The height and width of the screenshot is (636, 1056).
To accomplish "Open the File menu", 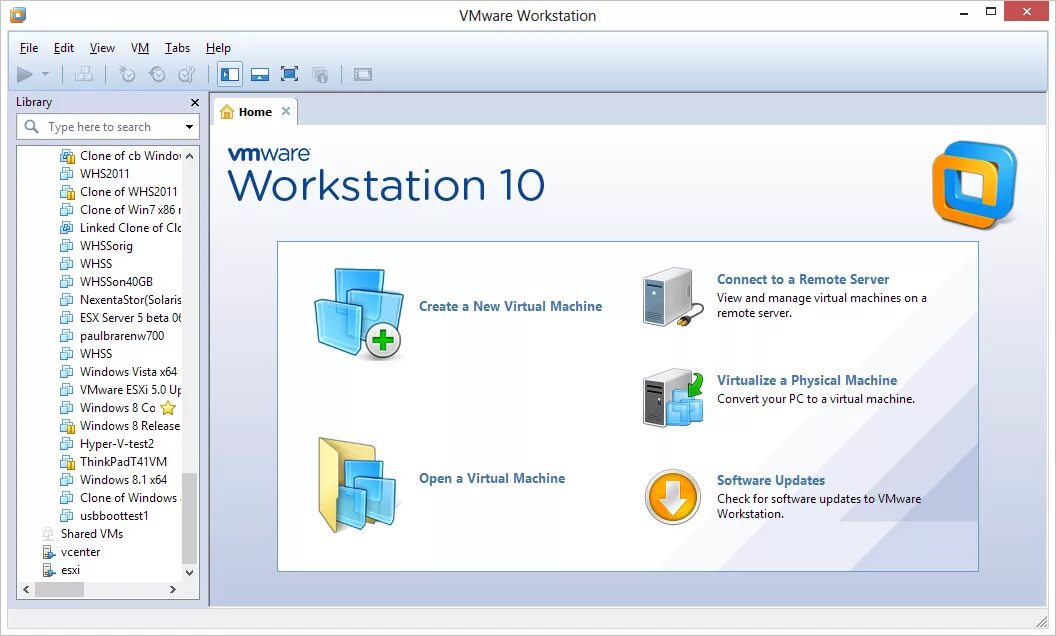I will tap(29, 48).
